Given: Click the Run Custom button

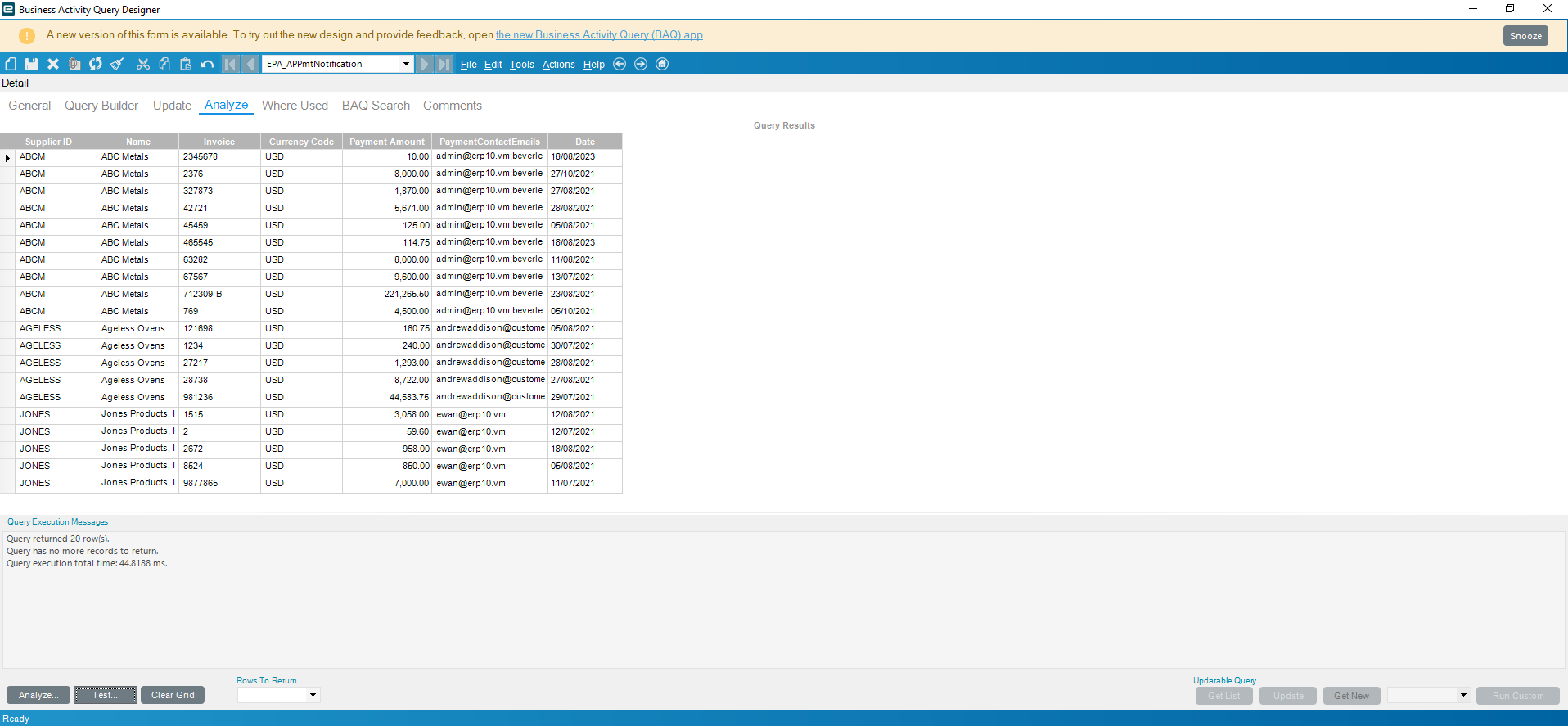Looking at the screenshot, I should click(x=1518, y=696).
